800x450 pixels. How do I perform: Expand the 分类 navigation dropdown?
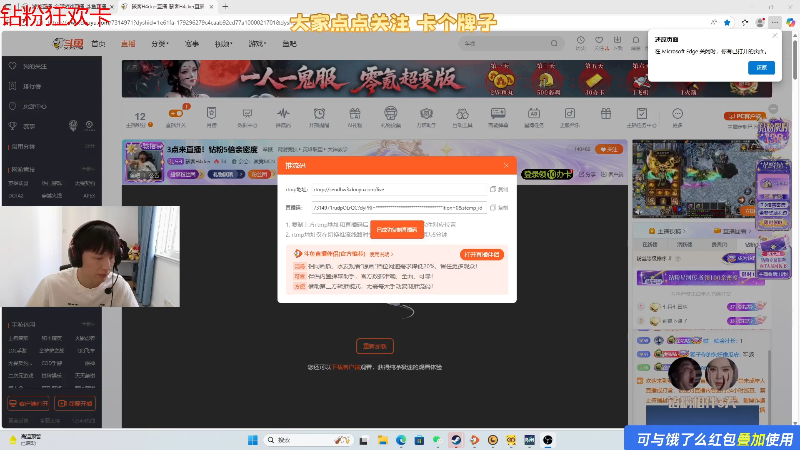coord(160,44)
